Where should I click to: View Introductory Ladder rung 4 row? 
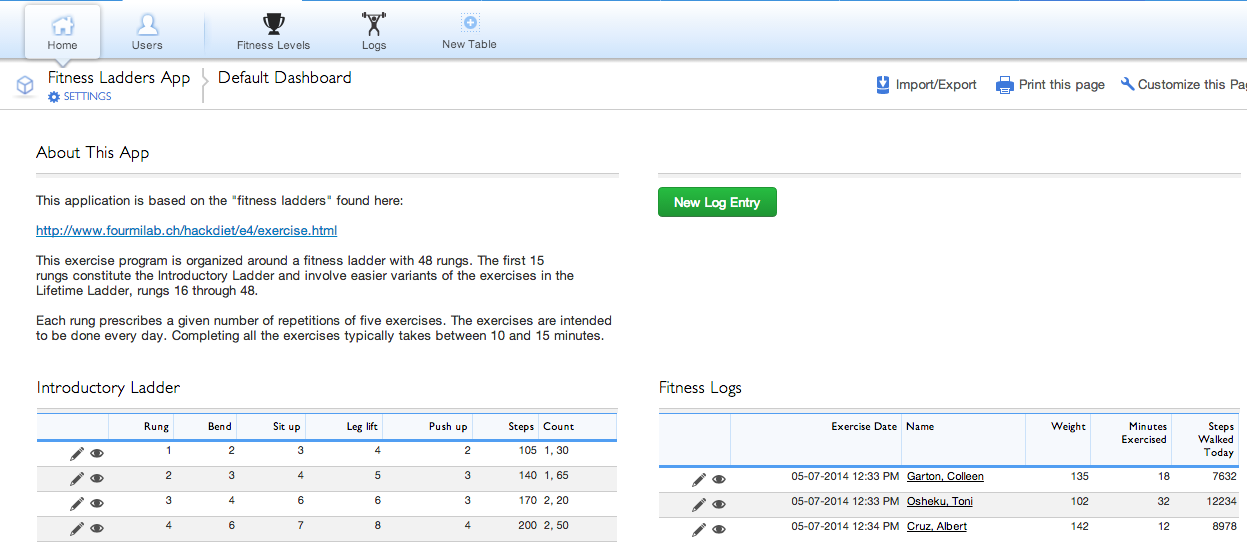pos(97,528)
